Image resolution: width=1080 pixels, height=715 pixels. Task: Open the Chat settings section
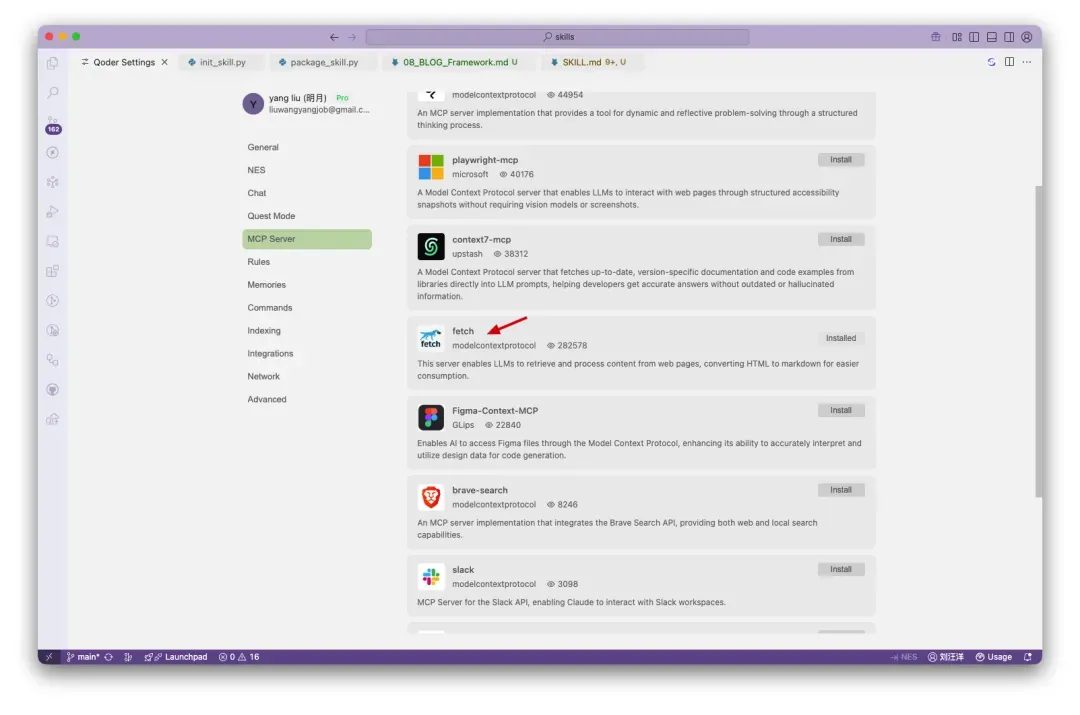tap(307, 194)
